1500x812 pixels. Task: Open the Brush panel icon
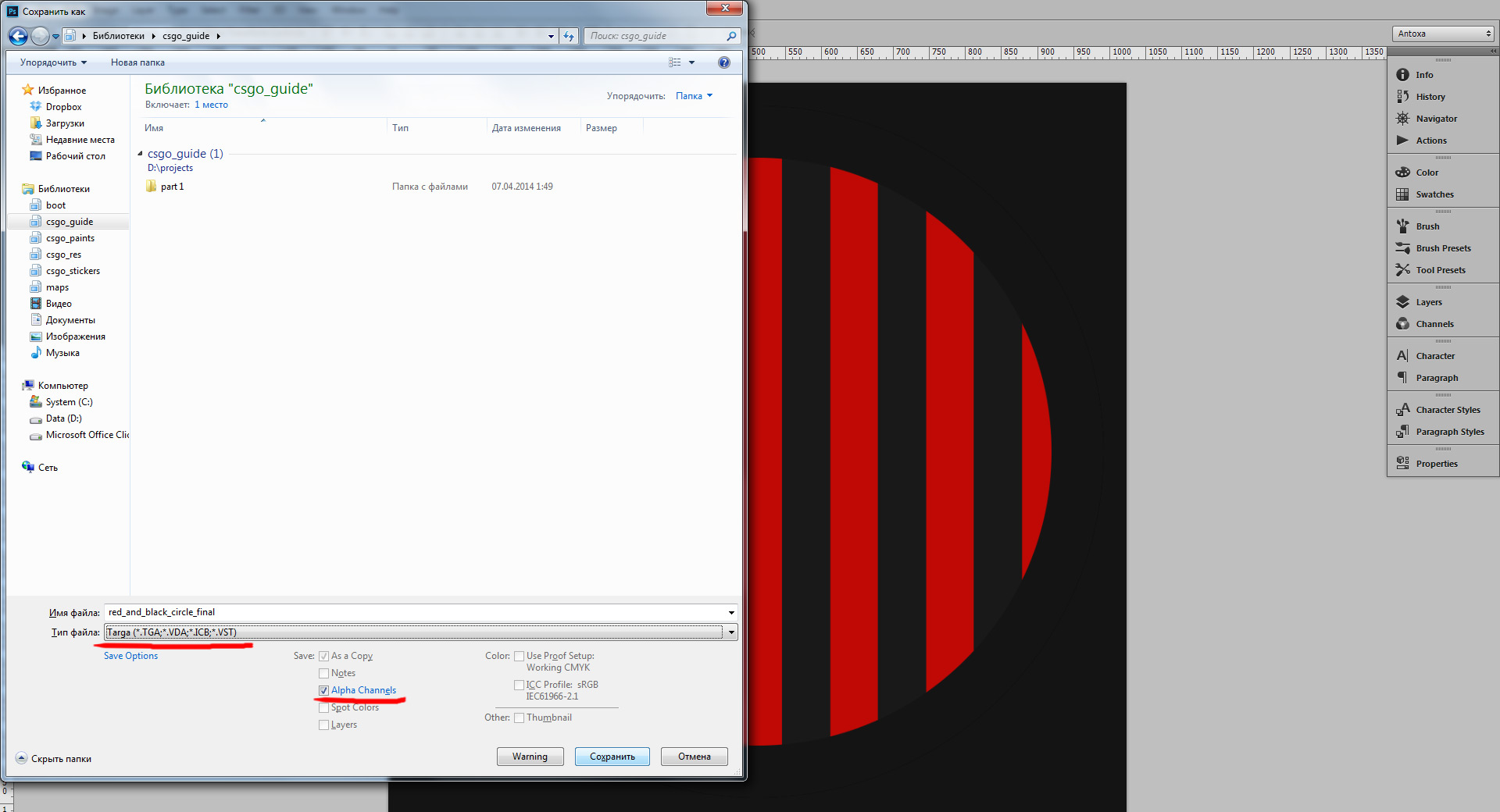pos(1402,226)
